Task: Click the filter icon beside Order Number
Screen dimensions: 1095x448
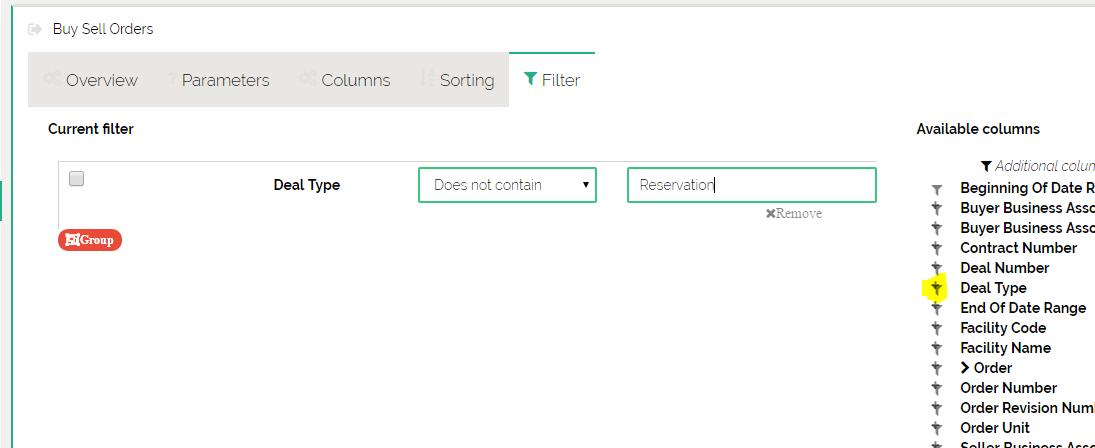Action: click(937, 388)
